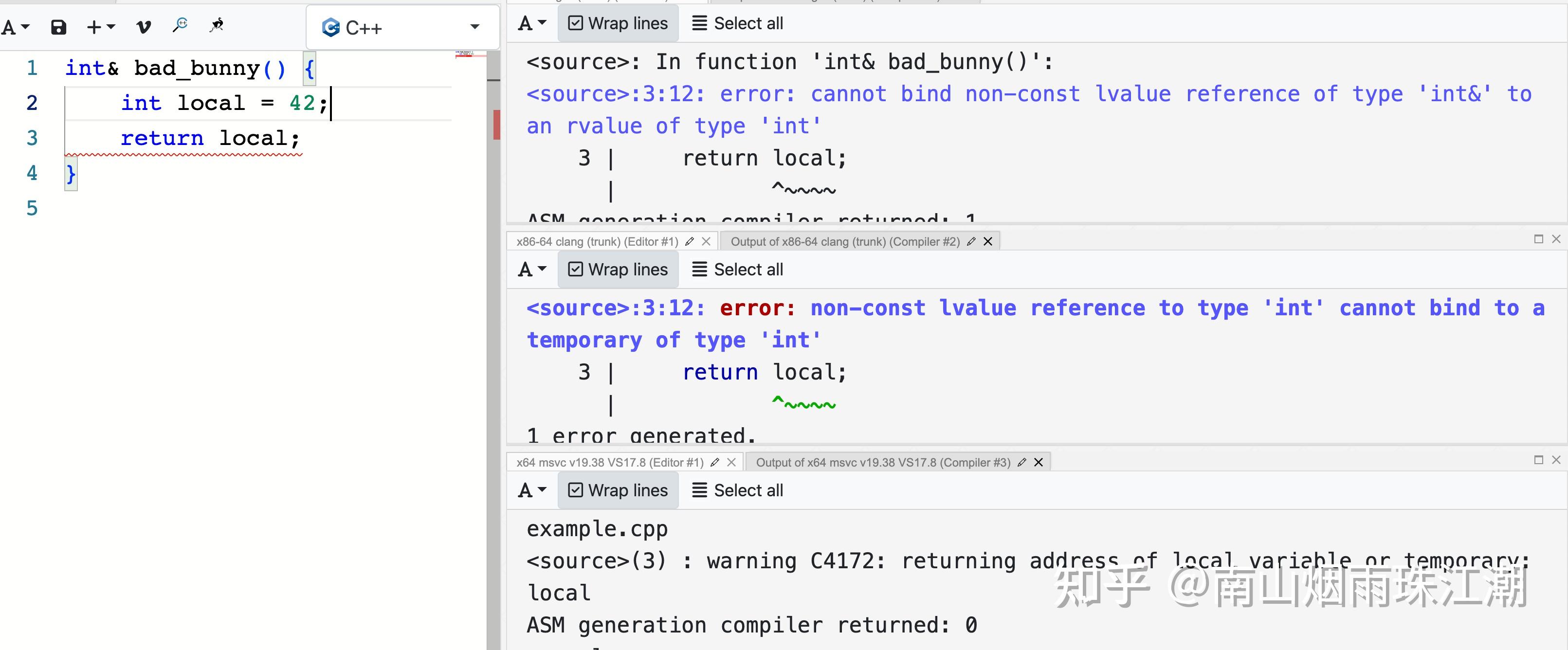Open font size dropdown in clang output pane
Image resolution: width=1568 pixels, height=650 pixels.
532,269
